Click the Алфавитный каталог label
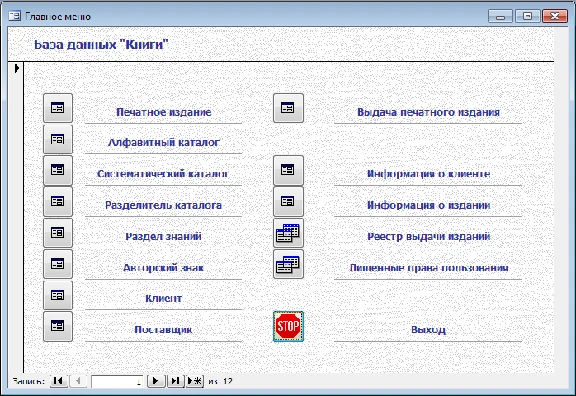The image size is (576, 396). coord(164,143)
